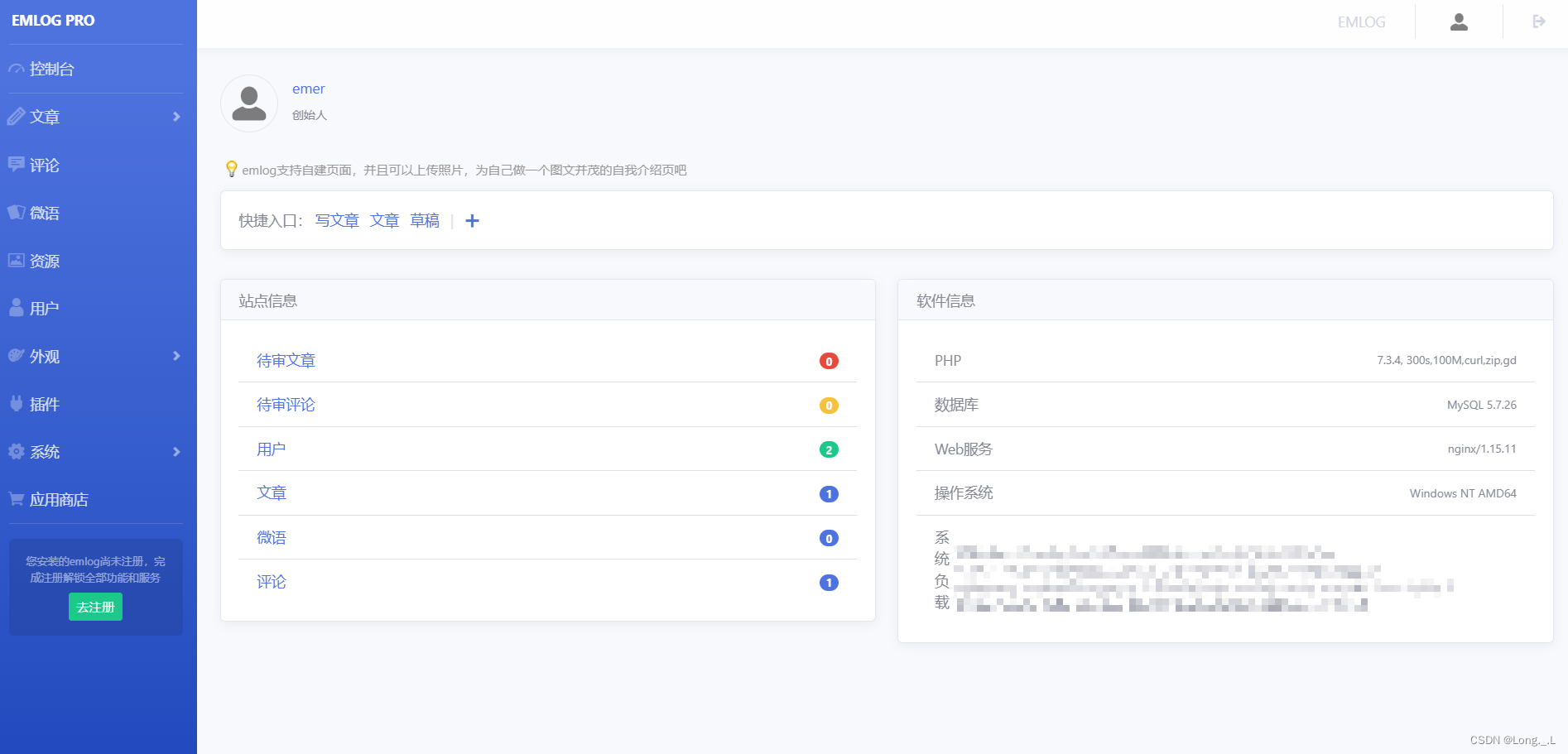Click the yellow badge for 待审评论
The width and height of the screenshot is (1568, 754).
point(829,406)
